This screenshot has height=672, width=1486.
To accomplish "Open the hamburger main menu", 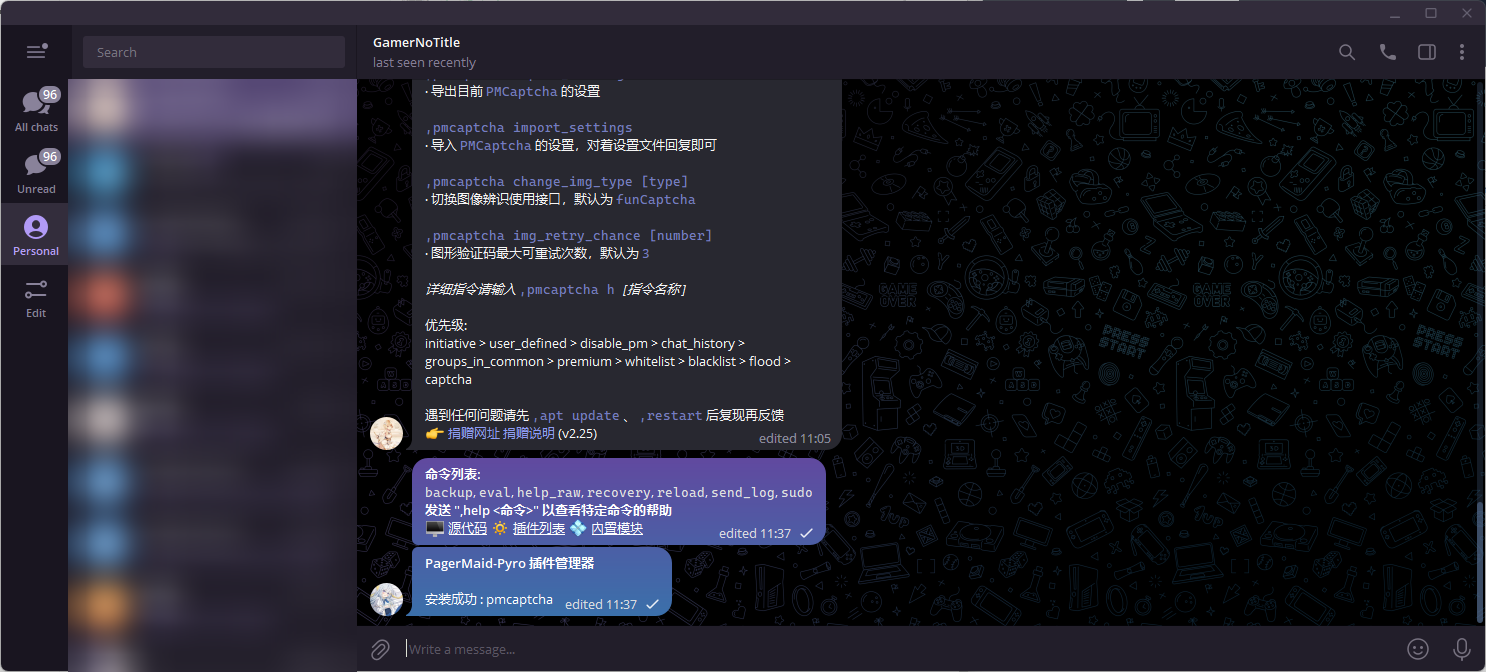I will point(36,52).
